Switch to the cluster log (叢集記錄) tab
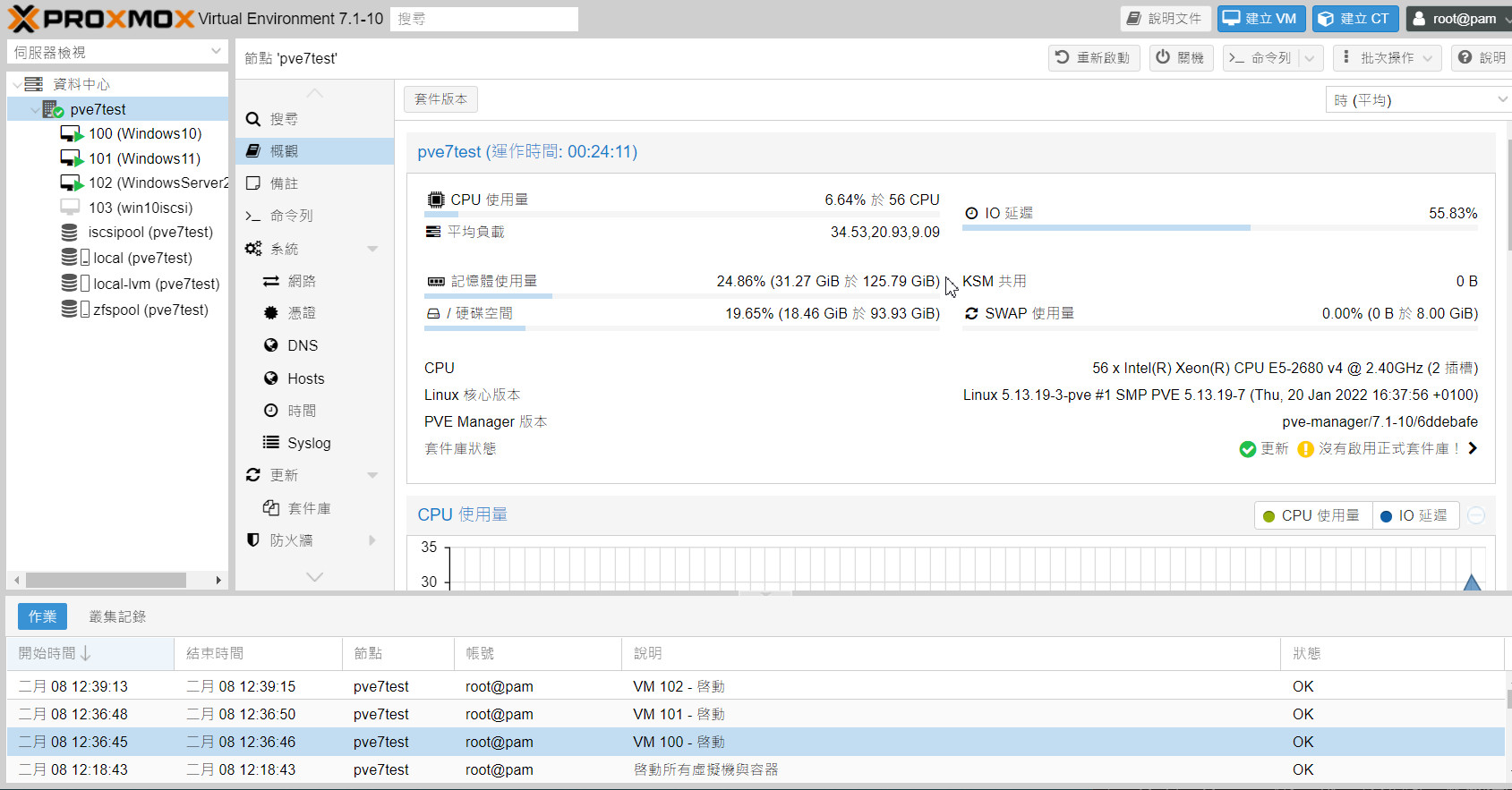The image size is (1512, 790). 117,616
